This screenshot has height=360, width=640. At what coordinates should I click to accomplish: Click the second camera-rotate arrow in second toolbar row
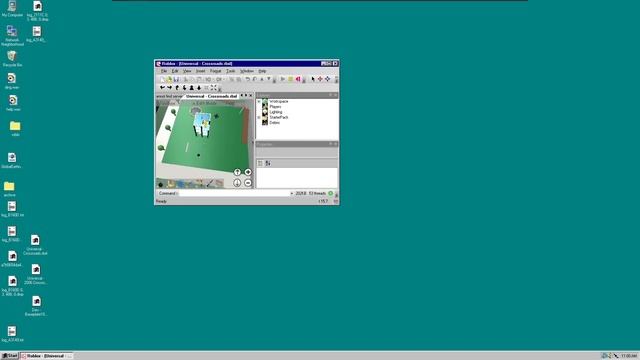[169, 88]
